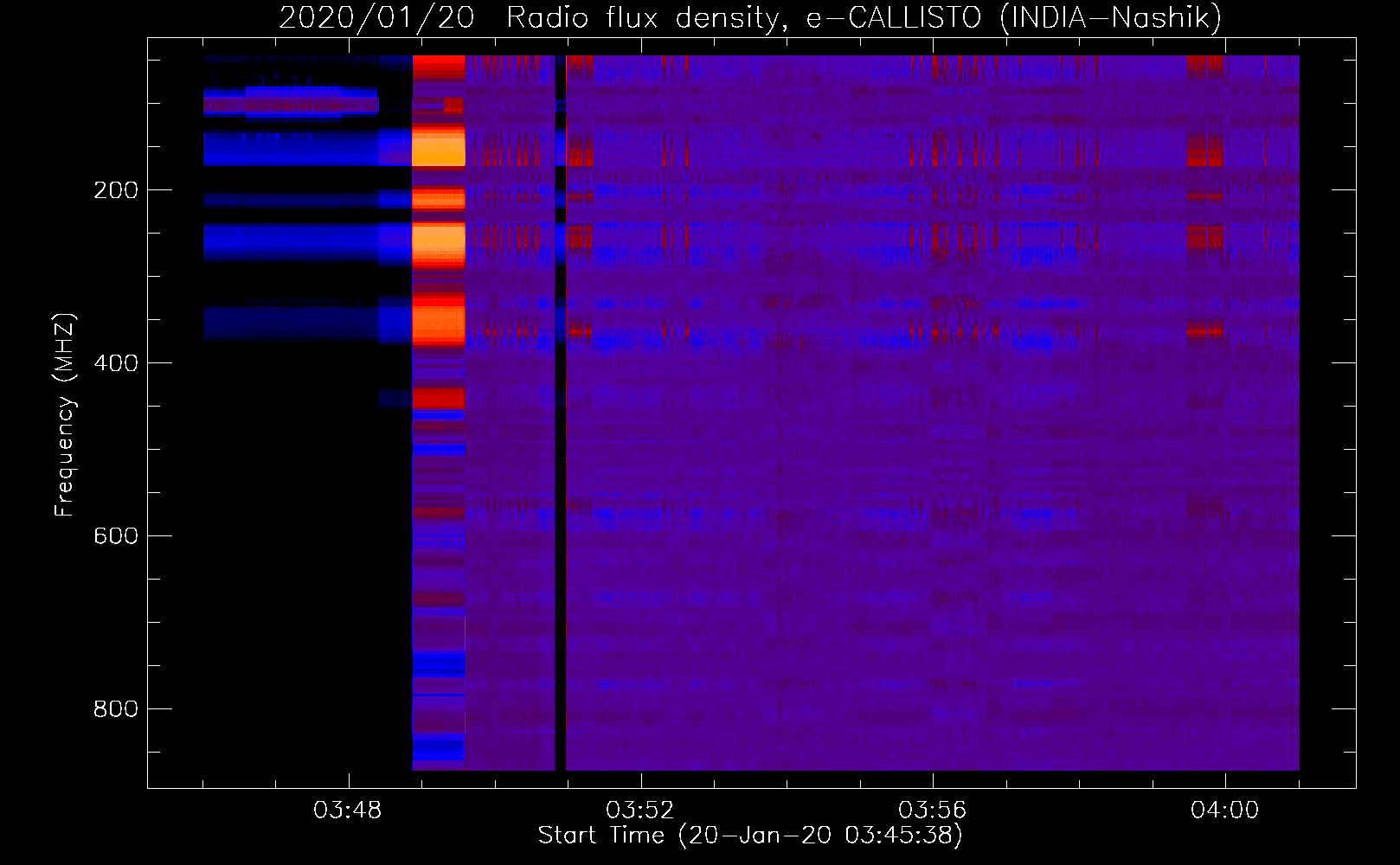Click the 03:56 time tick label

(x=933, y=811)
